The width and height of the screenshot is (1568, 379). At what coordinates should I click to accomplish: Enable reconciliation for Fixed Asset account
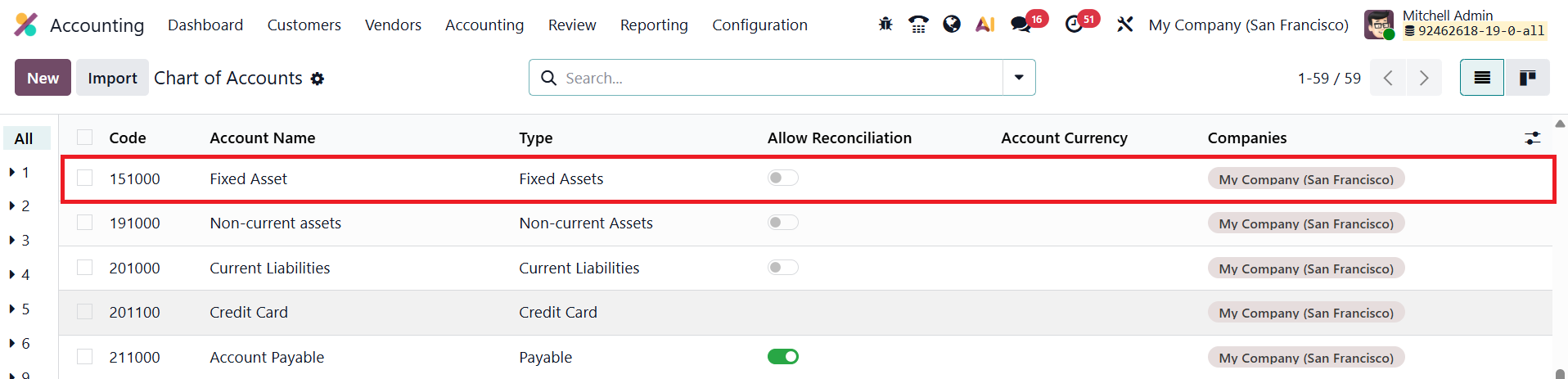click(782, 178)
